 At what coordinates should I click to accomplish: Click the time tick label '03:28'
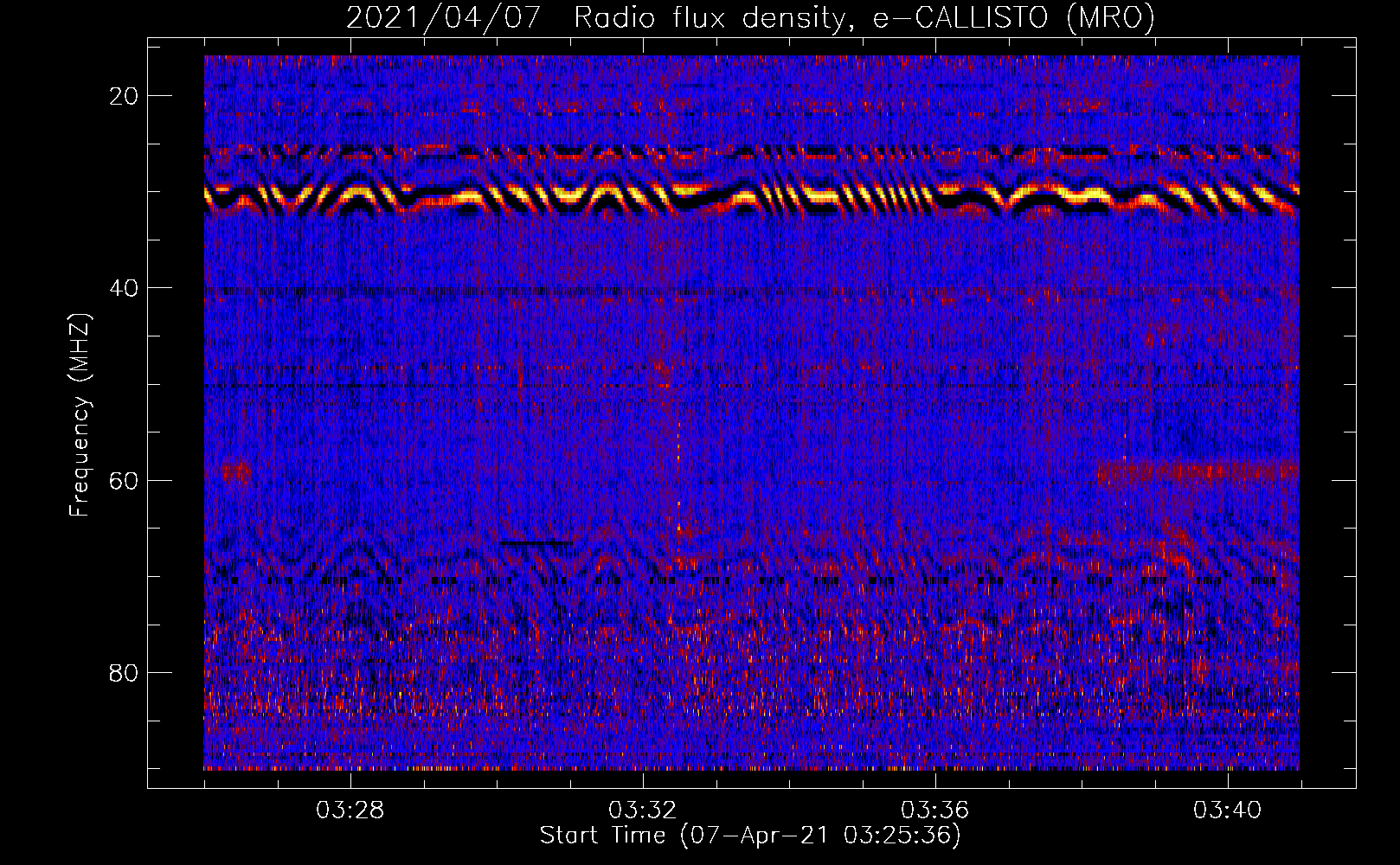coord(350,811)
